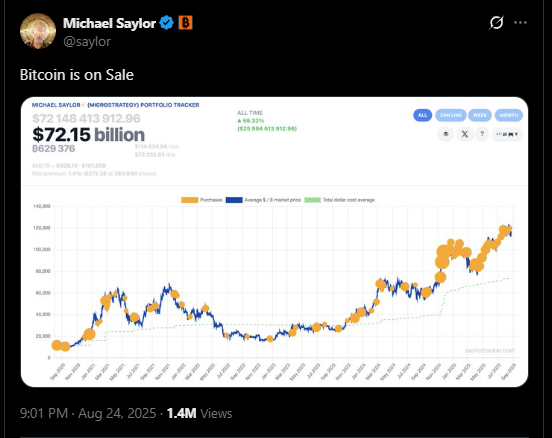552x438 pixels.
Task: Click the tweet text "Bitcoin is on Sale"
Action: 77,75
